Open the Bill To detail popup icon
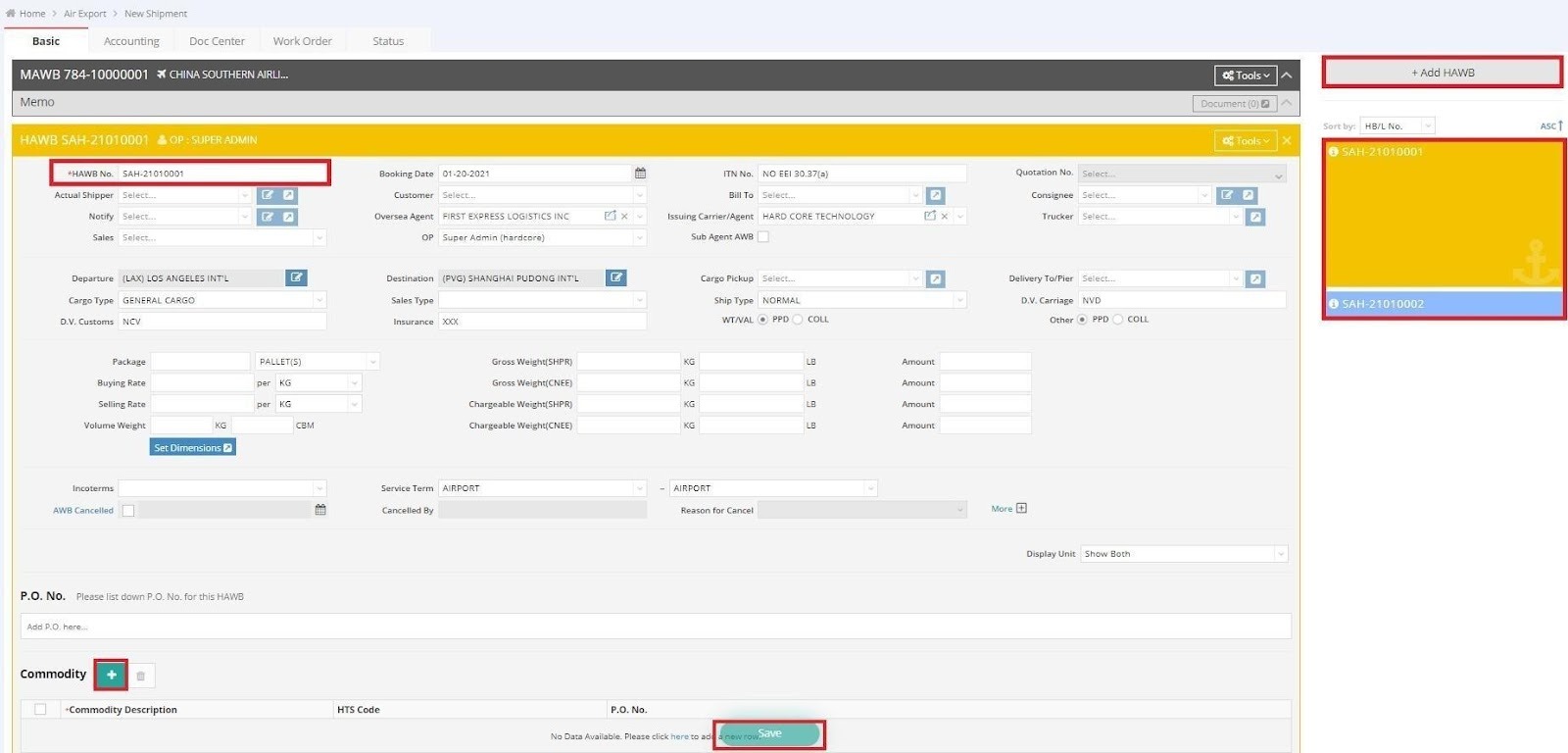Viewport: 1568px width, 753px height. click(x=935, y=195)
